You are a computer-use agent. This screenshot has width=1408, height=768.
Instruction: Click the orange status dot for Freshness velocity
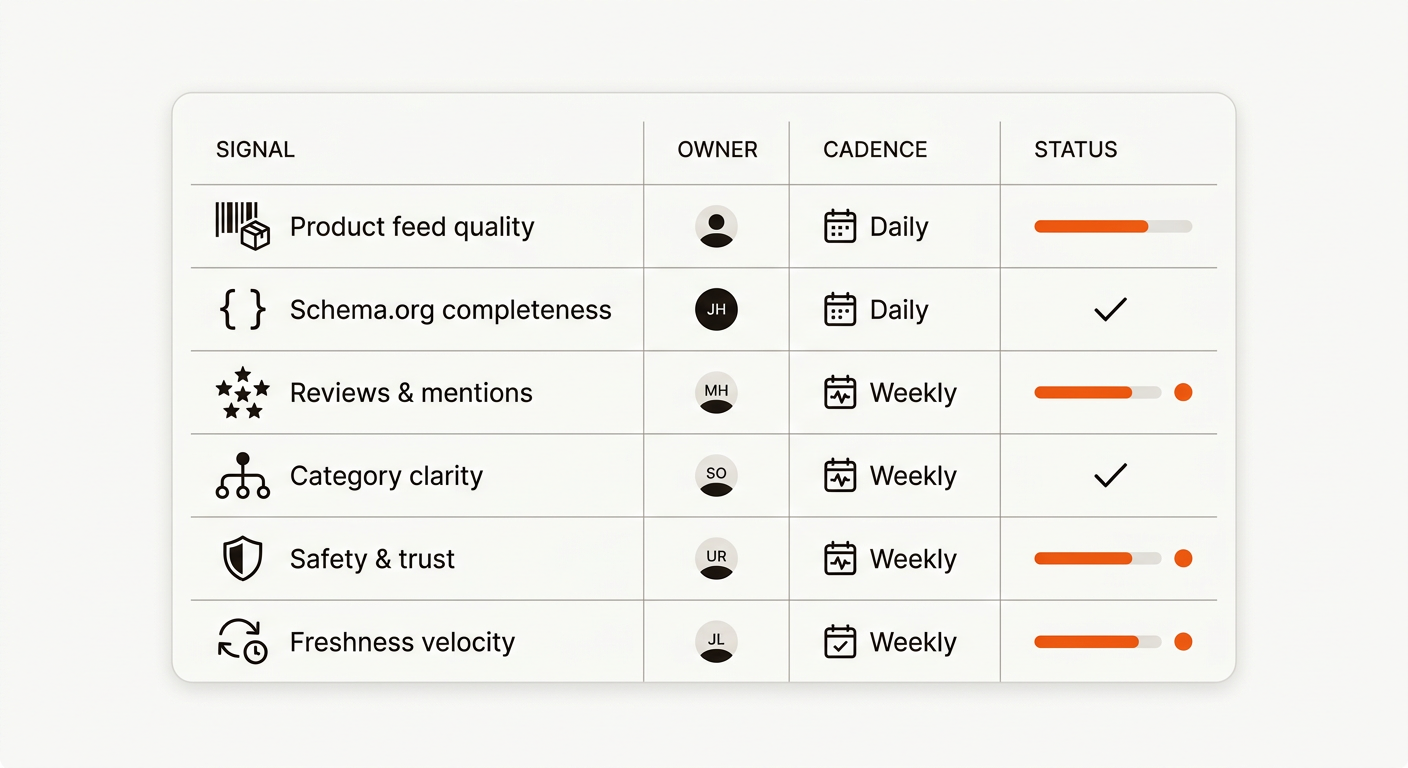[1183, 642]
